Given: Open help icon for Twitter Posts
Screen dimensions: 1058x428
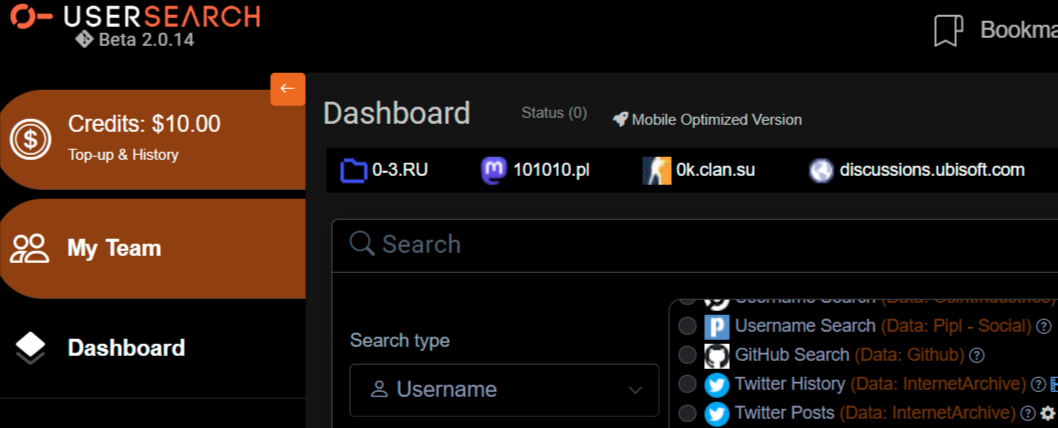Looking at the screenshot, I should point(1028,413).
